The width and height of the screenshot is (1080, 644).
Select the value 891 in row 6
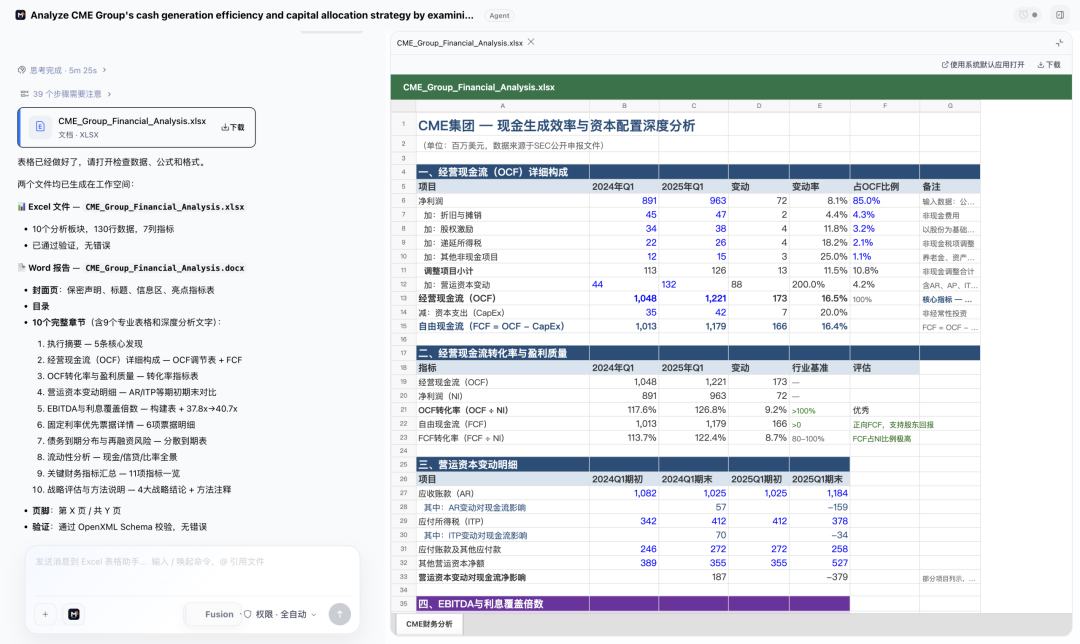coord(624,201)
